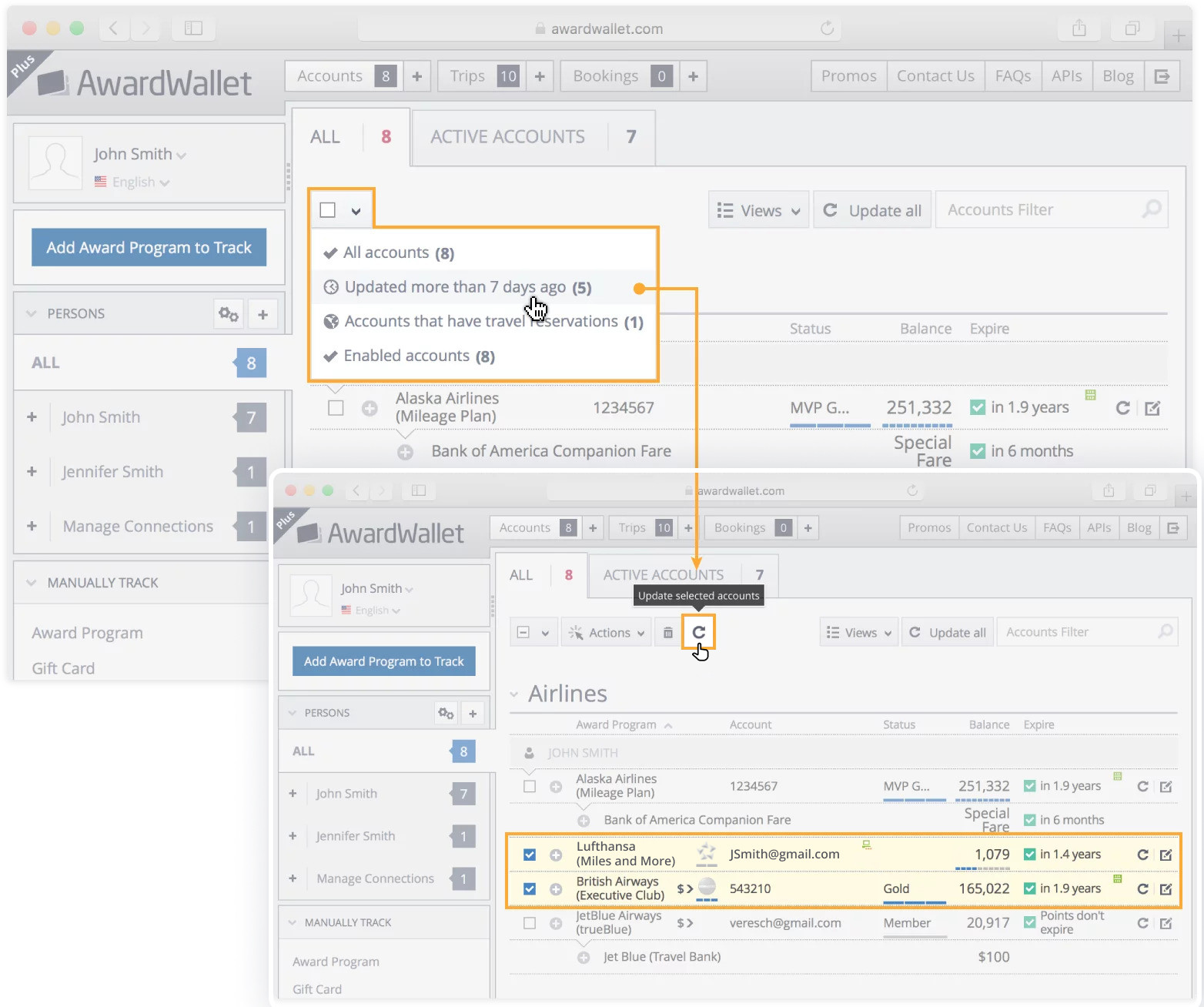Click MVP status progress bar in back window
1204x1007 pixels.
(x=830, y=425)
